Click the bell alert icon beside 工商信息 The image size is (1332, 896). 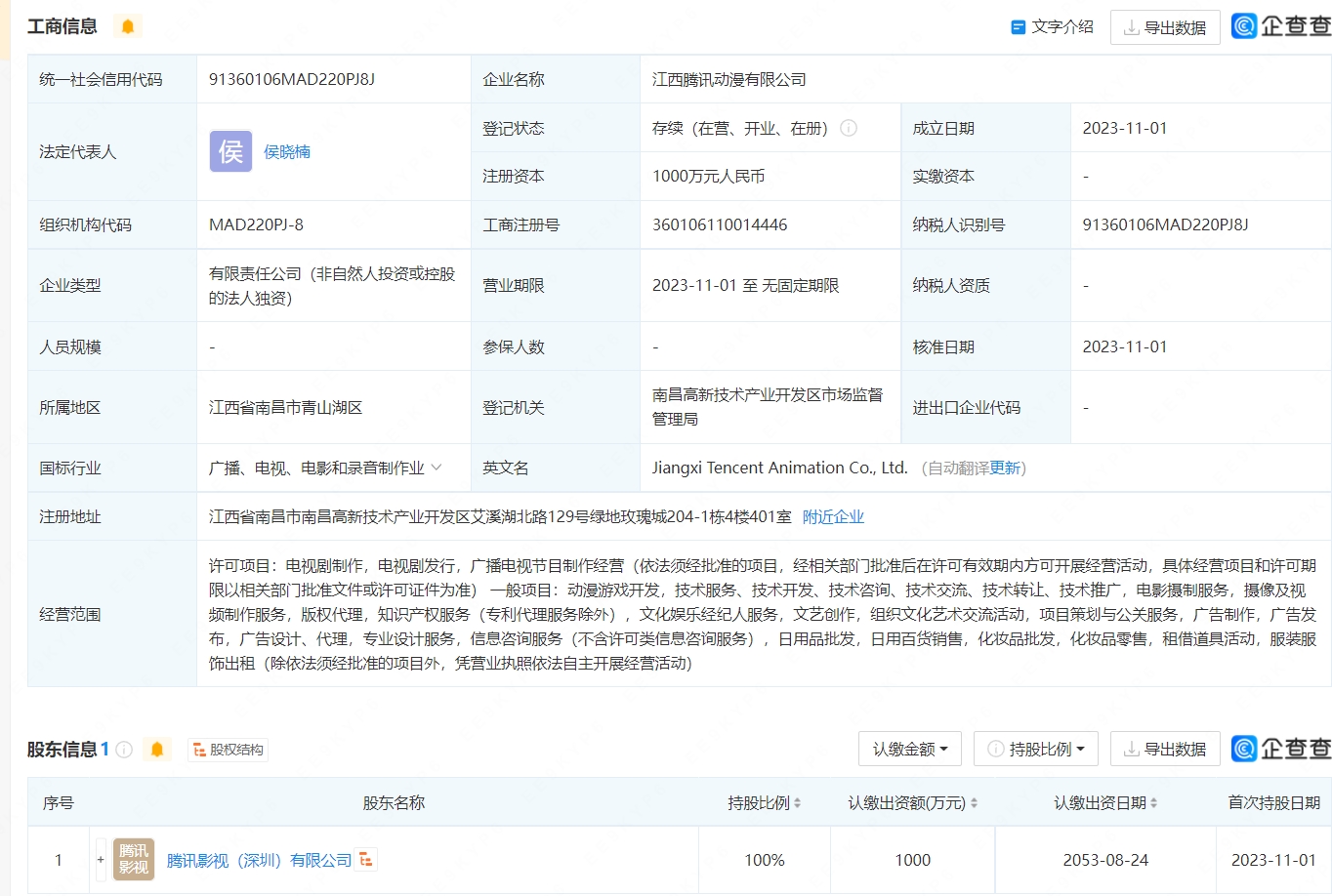click(127, 26)
